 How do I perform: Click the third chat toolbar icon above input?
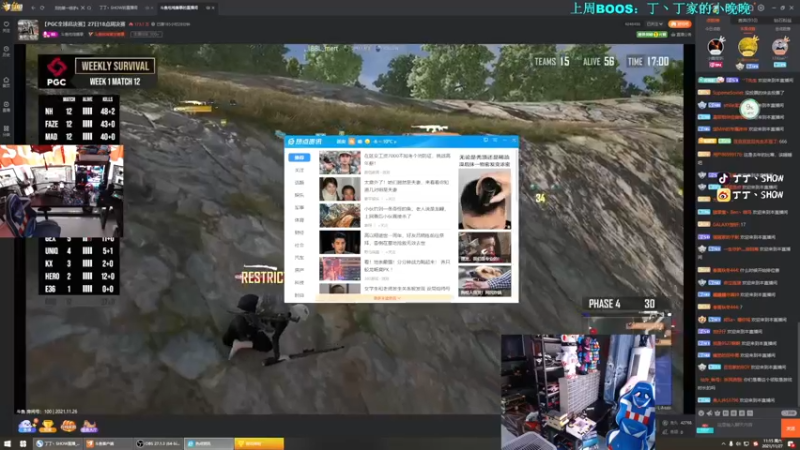717,413
